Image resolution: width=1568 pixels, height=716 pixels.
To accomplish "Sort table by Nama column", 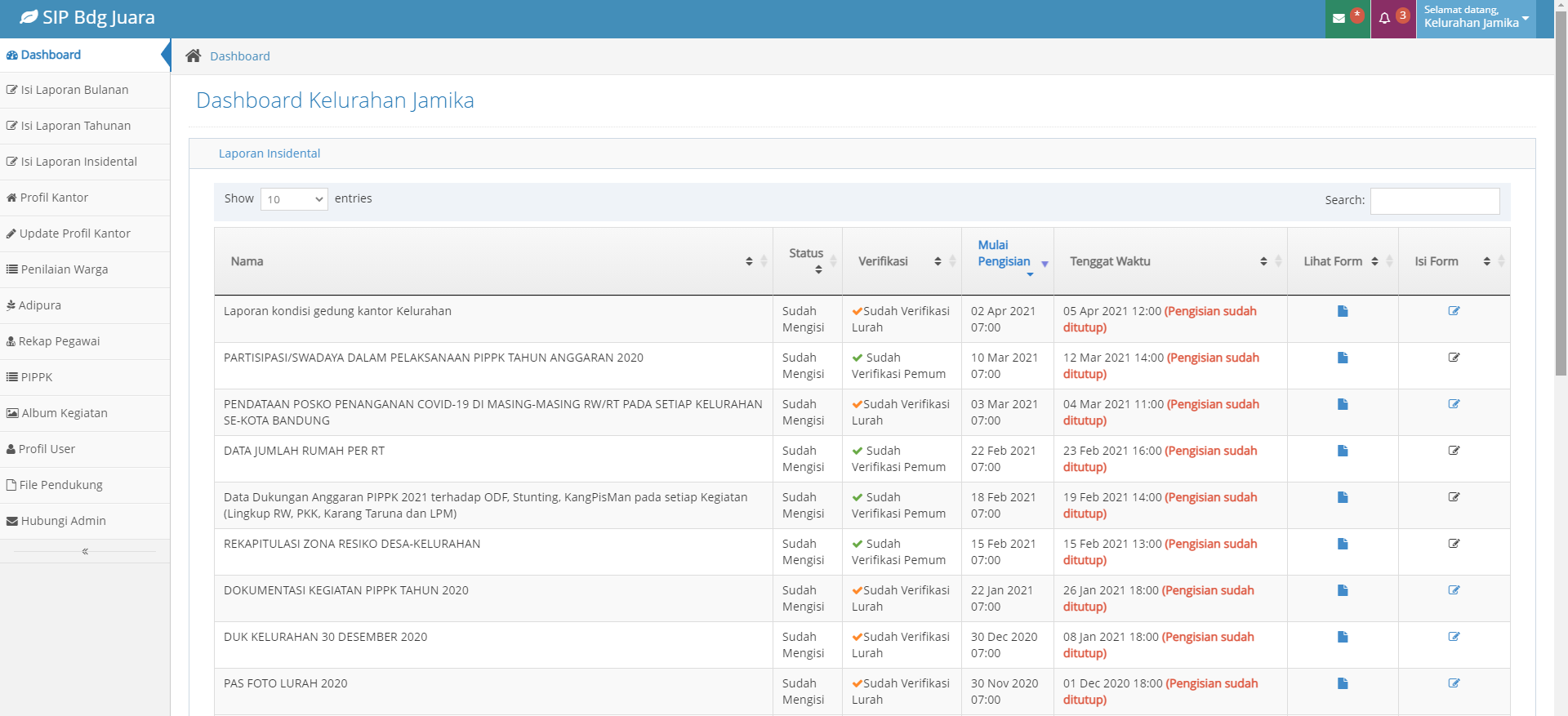I will [493, 261].
